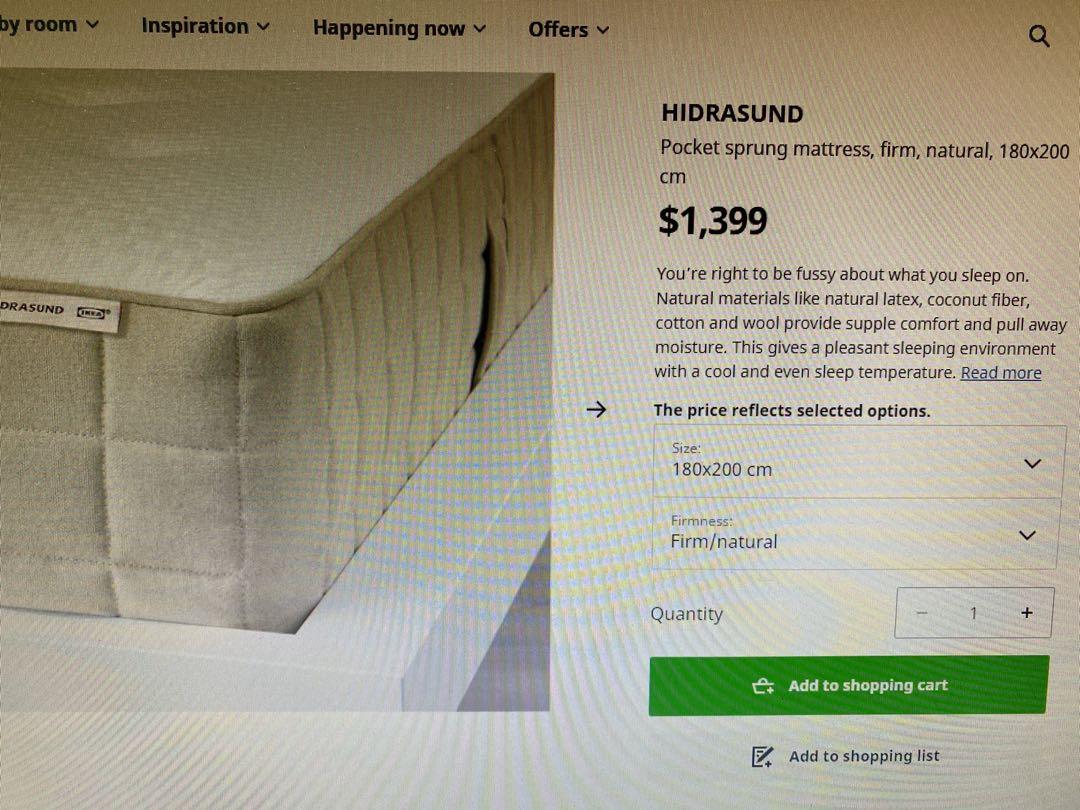This screenshot has height=810, width=1080.
Task: Increase quantity with the plus button
Action: (1026, 612)
